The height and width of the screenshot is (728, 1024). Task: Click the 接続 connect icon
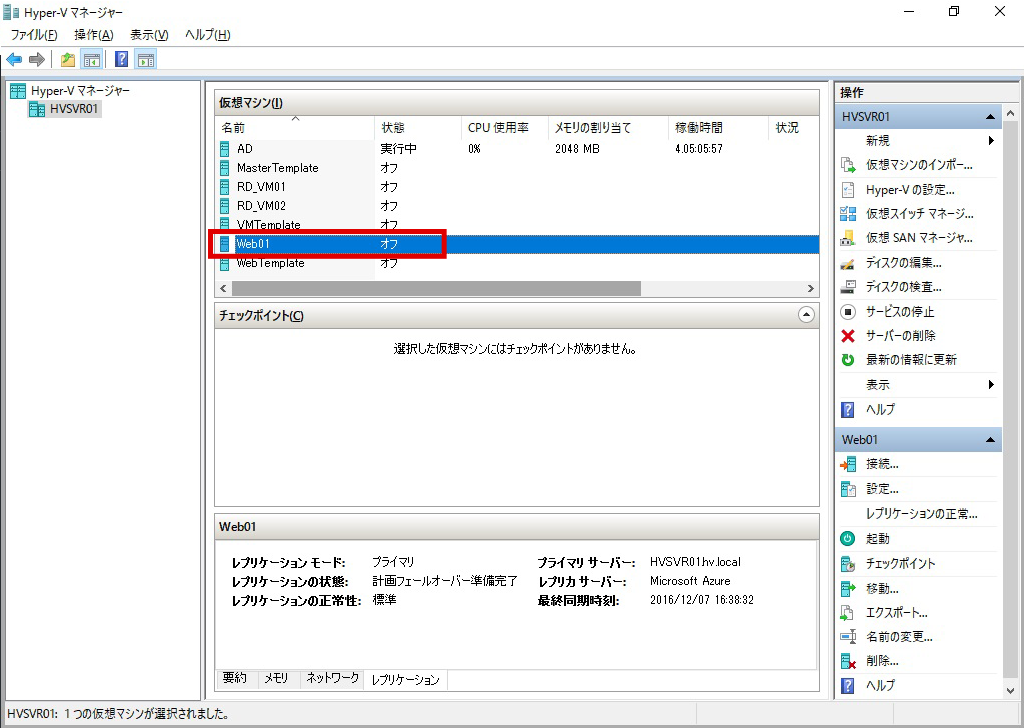tap(848, 464)
